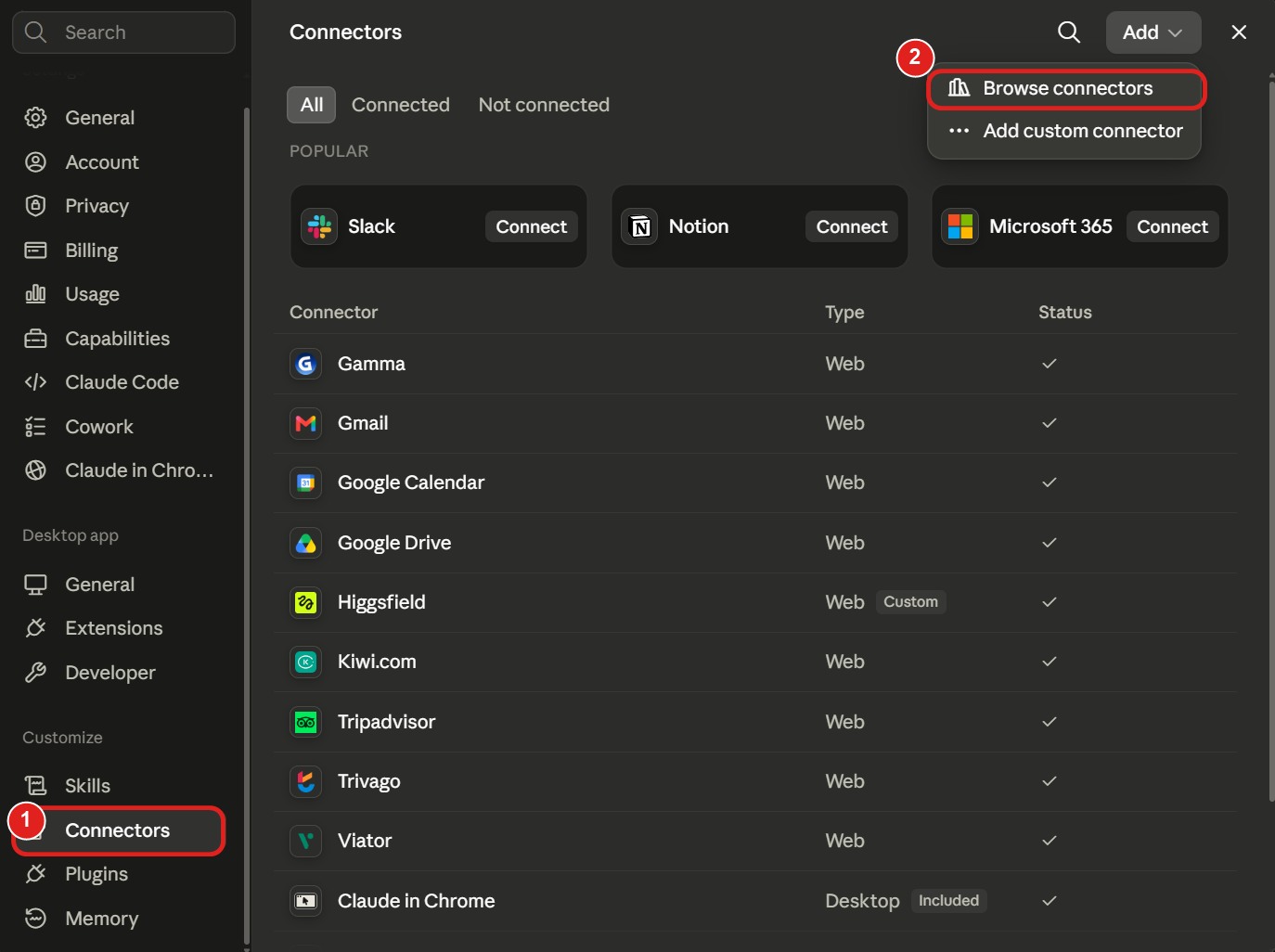The height and width of the screenshot is (952, 1275).
Task: Open the Add dropdown button
Action: point(1153,32)
